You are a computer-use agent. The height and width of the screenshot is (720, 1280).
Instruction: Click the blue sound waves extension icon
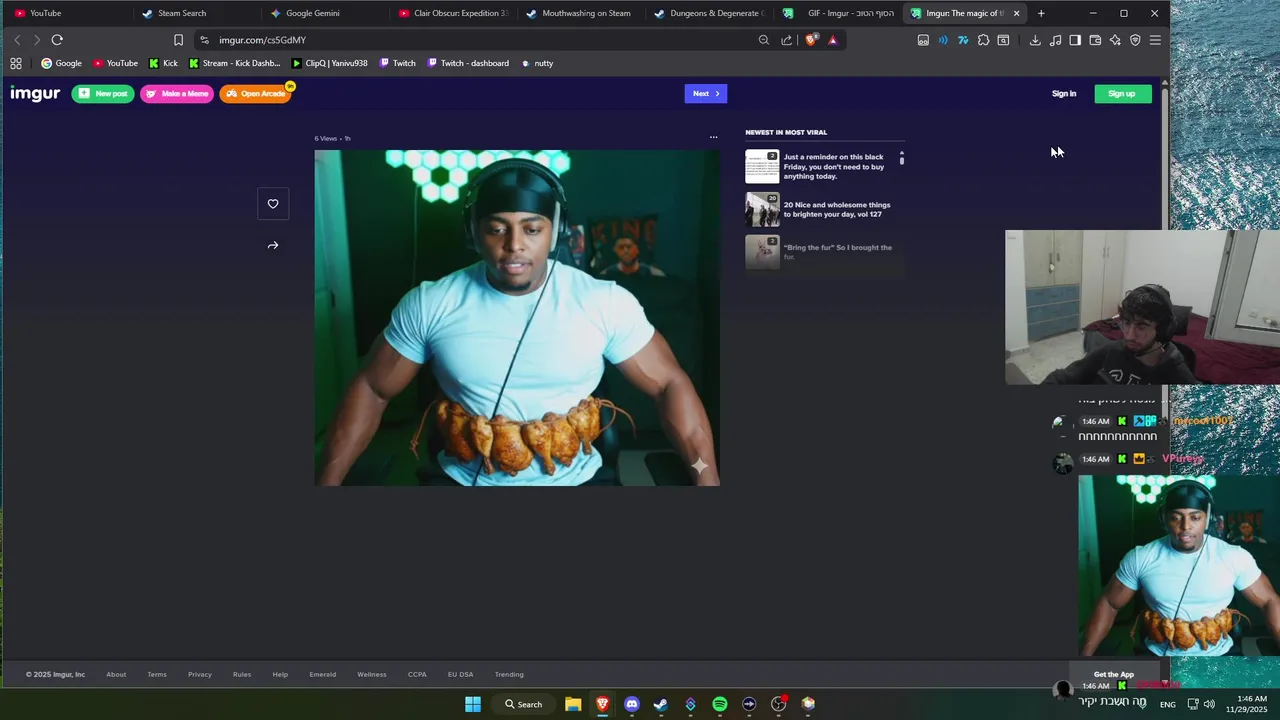click(x=942, y=40)
